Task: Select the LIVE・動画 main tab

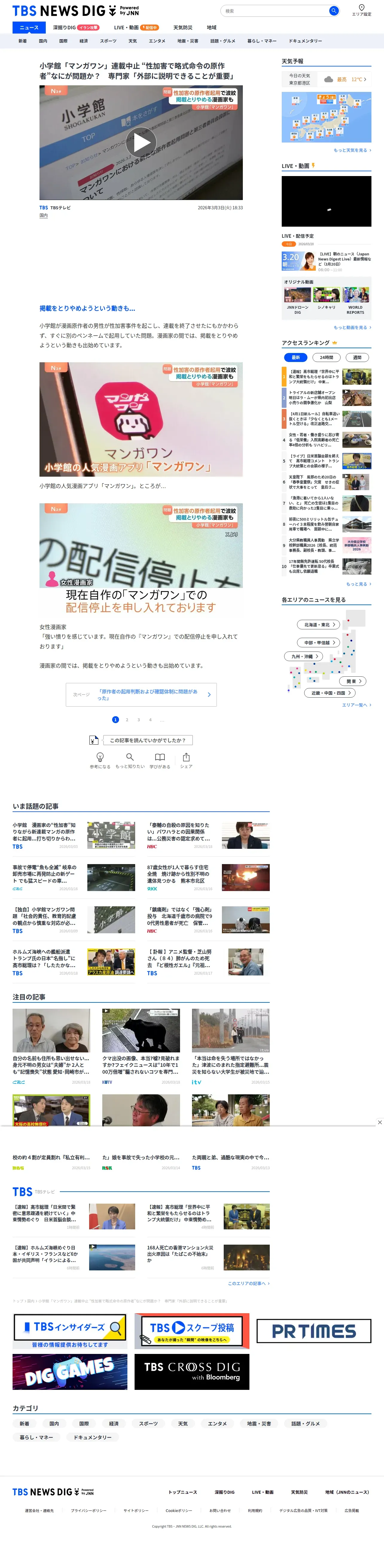Action: click(136, 27)
